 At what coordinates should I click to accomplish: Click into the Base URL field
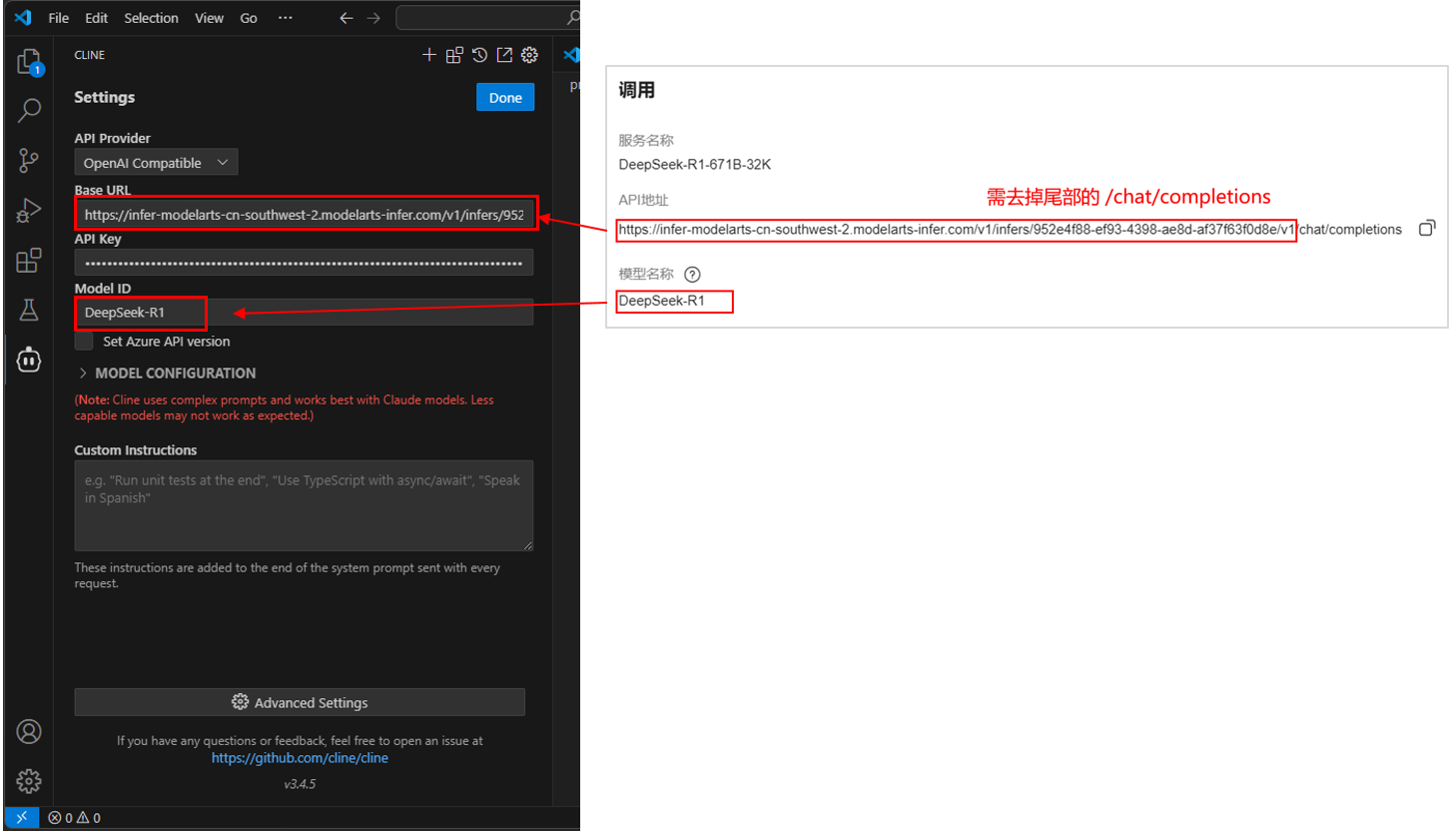coord(304,214)
